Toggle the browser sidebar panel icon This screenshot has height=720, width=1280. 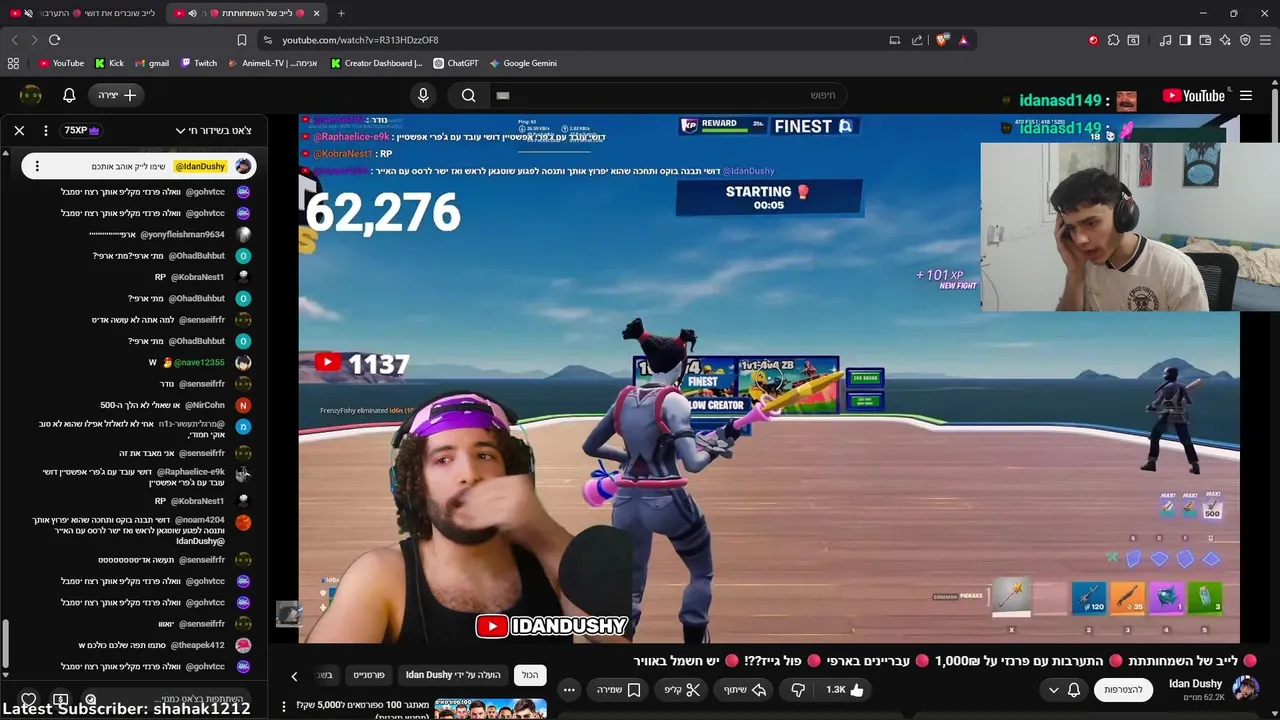(1185, 40)
